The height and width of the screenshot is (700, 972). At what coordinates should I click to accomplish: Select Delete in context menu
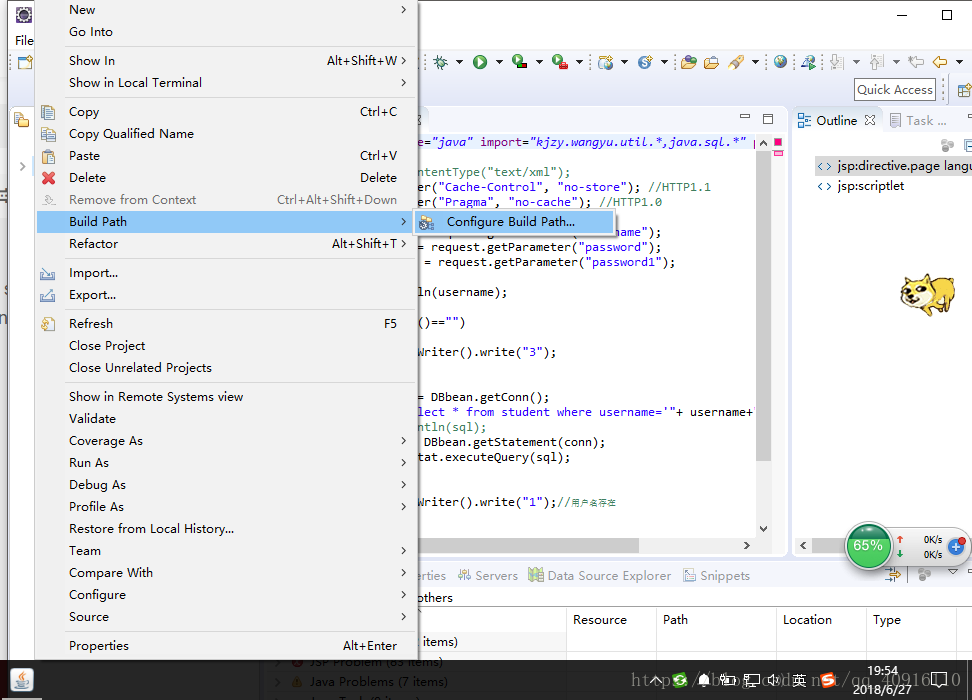pos(226,178)
